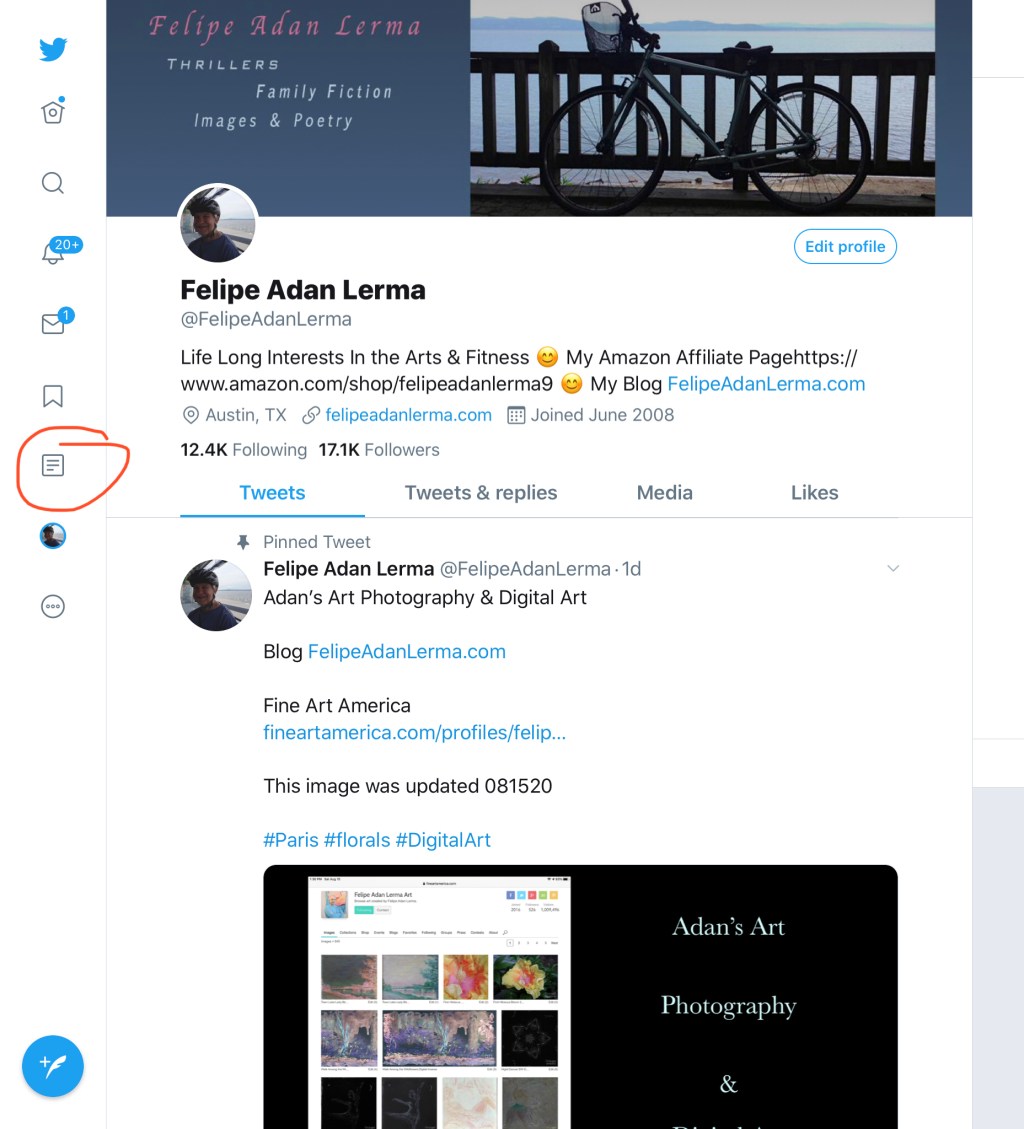Open the 12.4K Following list
Screen dimensions: 1024x1129
pyautogui.click(x=243, y=450)
